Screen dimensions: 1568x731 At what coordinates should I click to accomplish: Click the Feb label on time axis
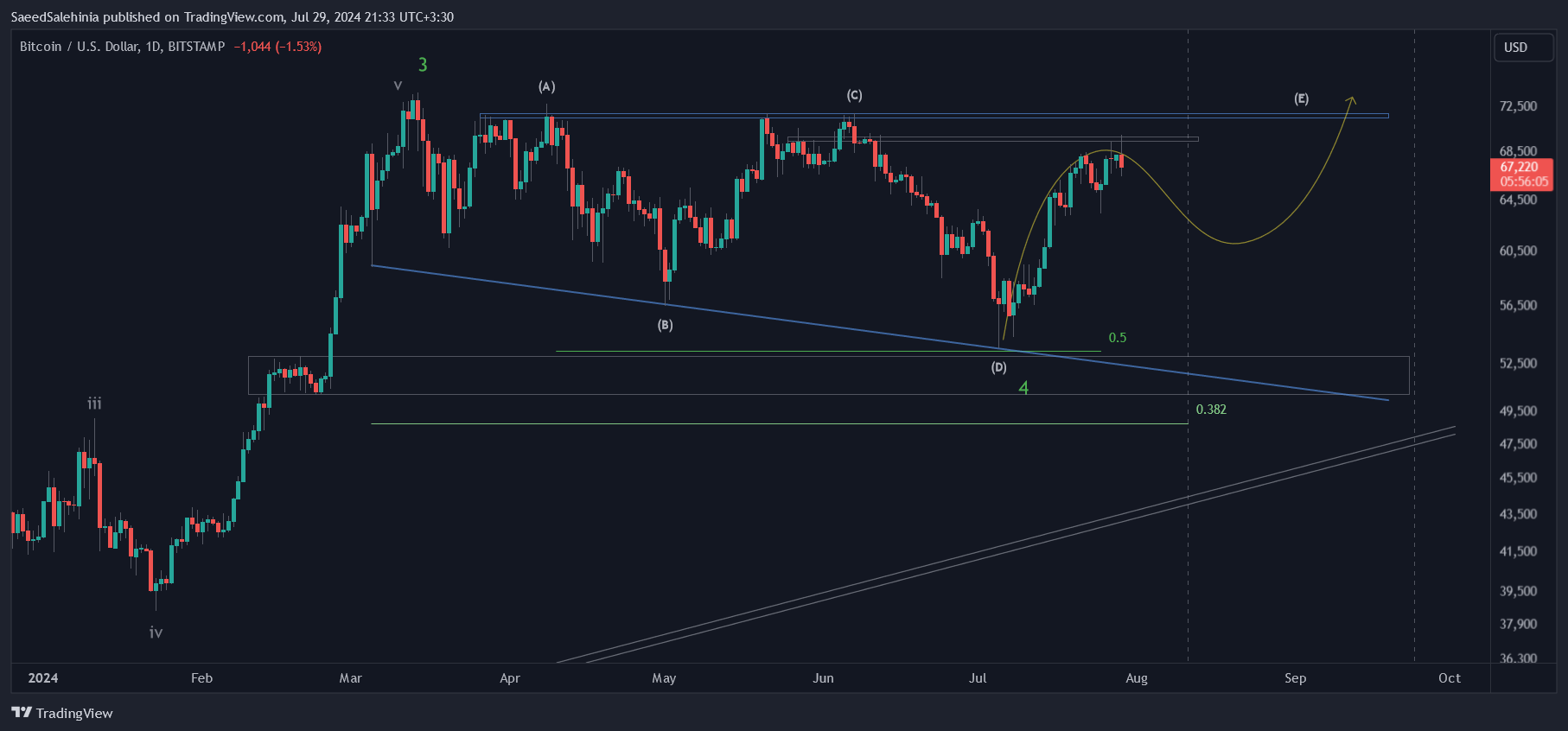pyautogui.click(x=201, y=678)
